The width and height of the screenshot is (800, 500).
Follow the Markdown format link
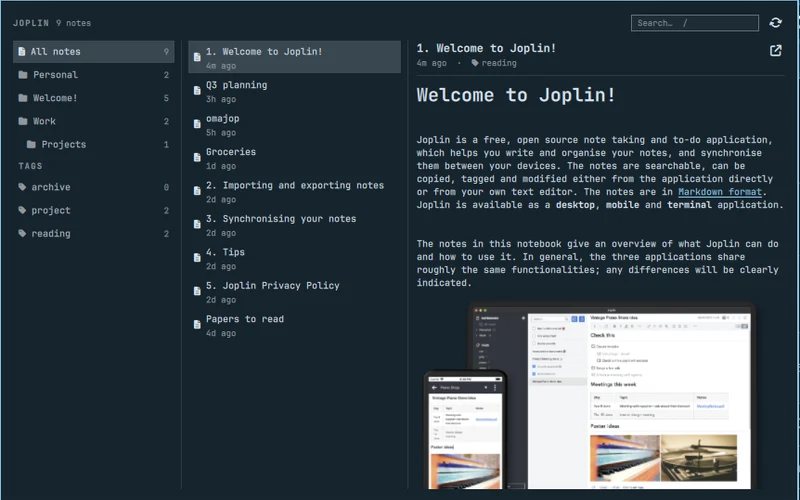(719, 192)
